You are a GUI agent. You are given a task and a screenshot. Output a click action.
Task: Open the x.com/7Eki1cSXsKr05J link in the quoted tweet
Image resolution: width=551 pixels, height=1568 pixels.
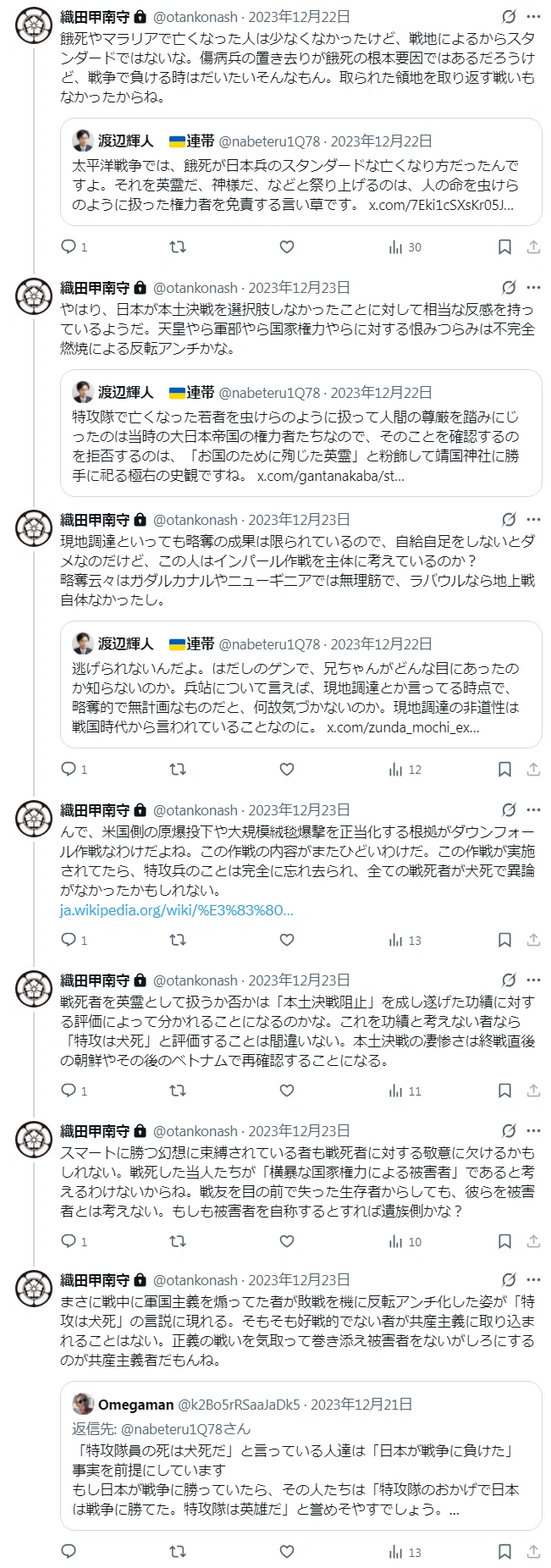(x=442, y=205)
